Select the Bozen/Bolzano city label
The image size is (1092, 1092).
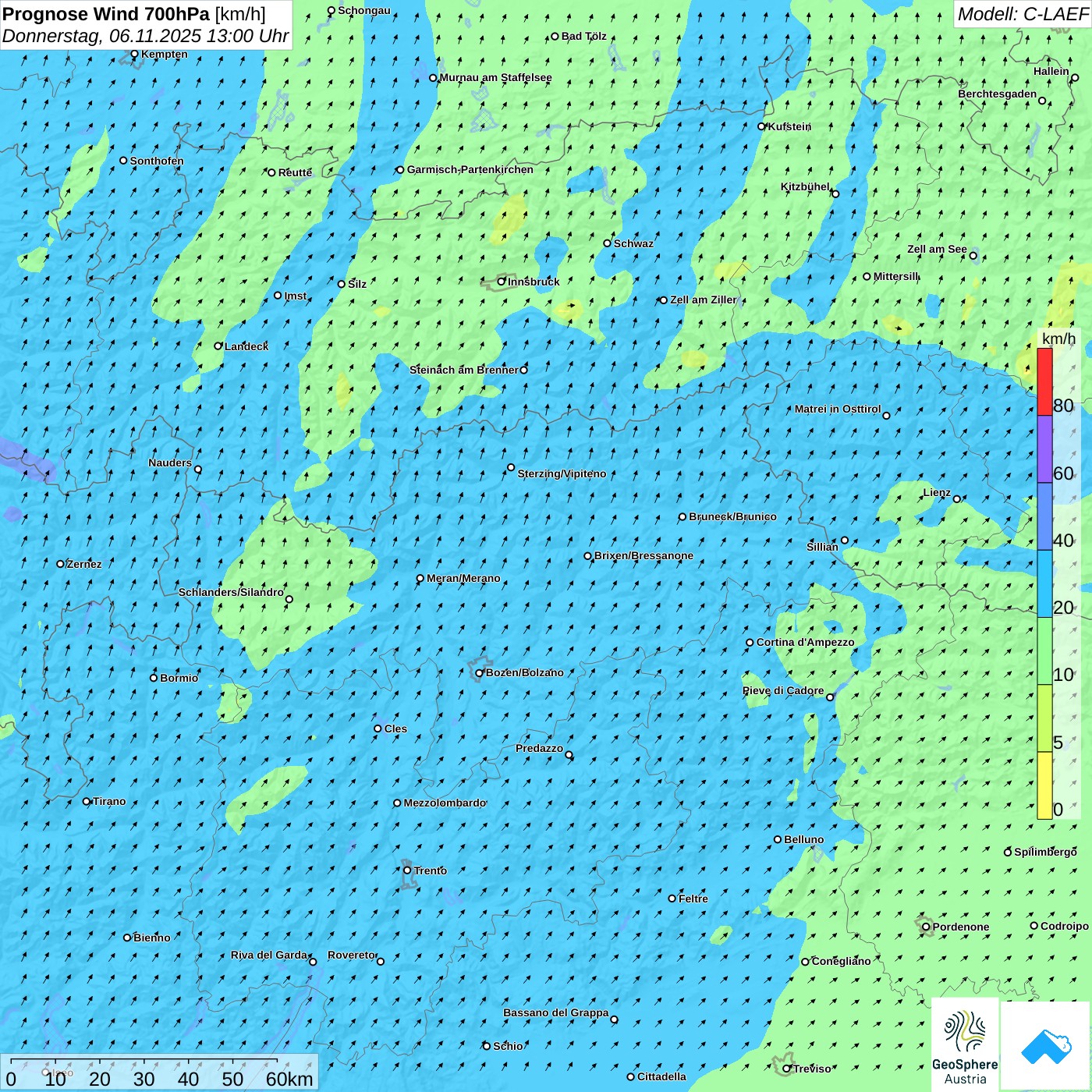coord(524,672)
